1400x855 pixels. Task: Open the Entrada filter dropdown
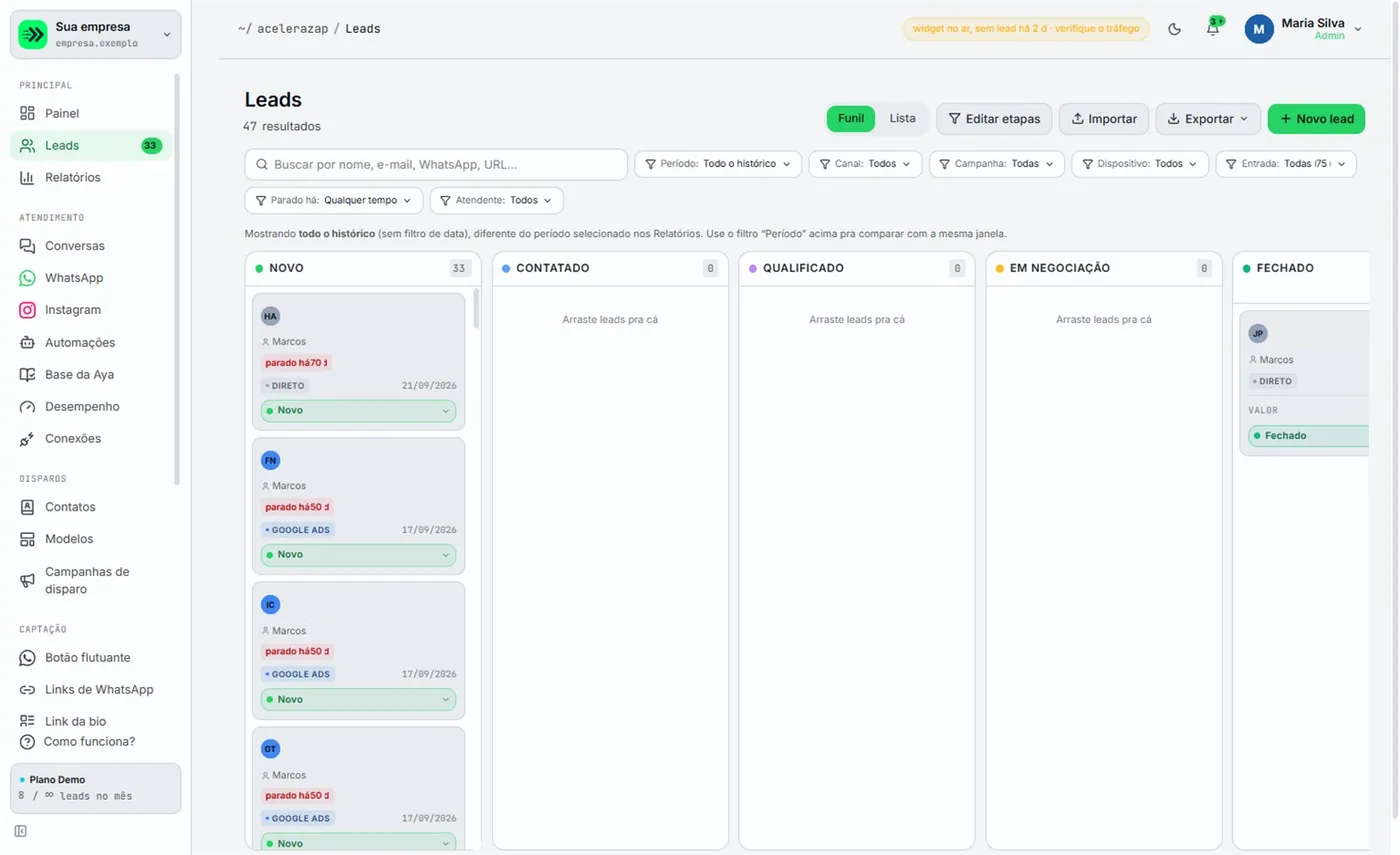click(1286, 164)
